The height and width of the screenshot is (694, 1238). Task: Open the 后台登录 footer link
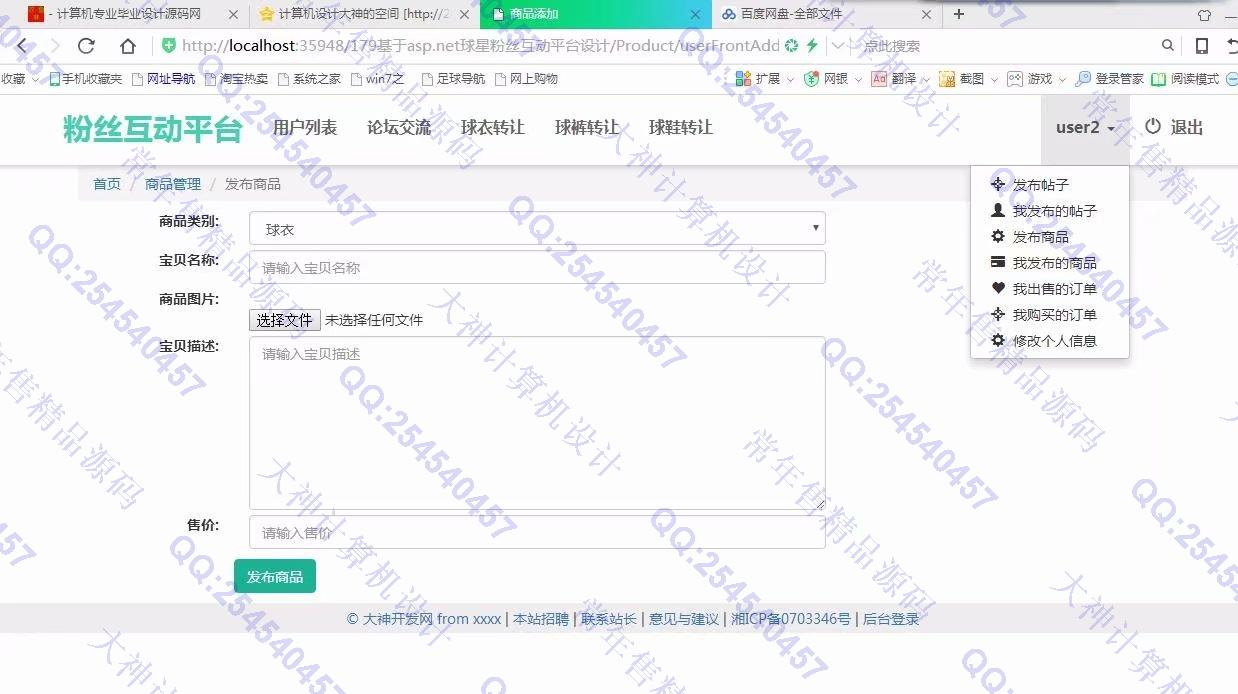pos(891,619)
